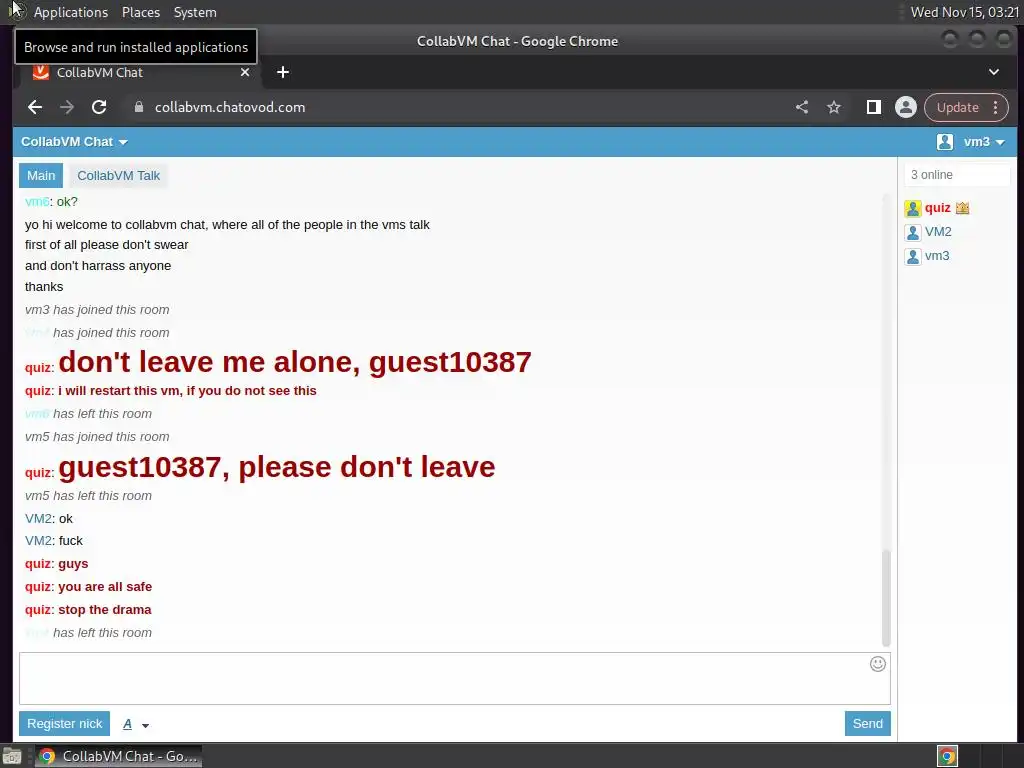Send the chat message

click(x=867, y=724)
